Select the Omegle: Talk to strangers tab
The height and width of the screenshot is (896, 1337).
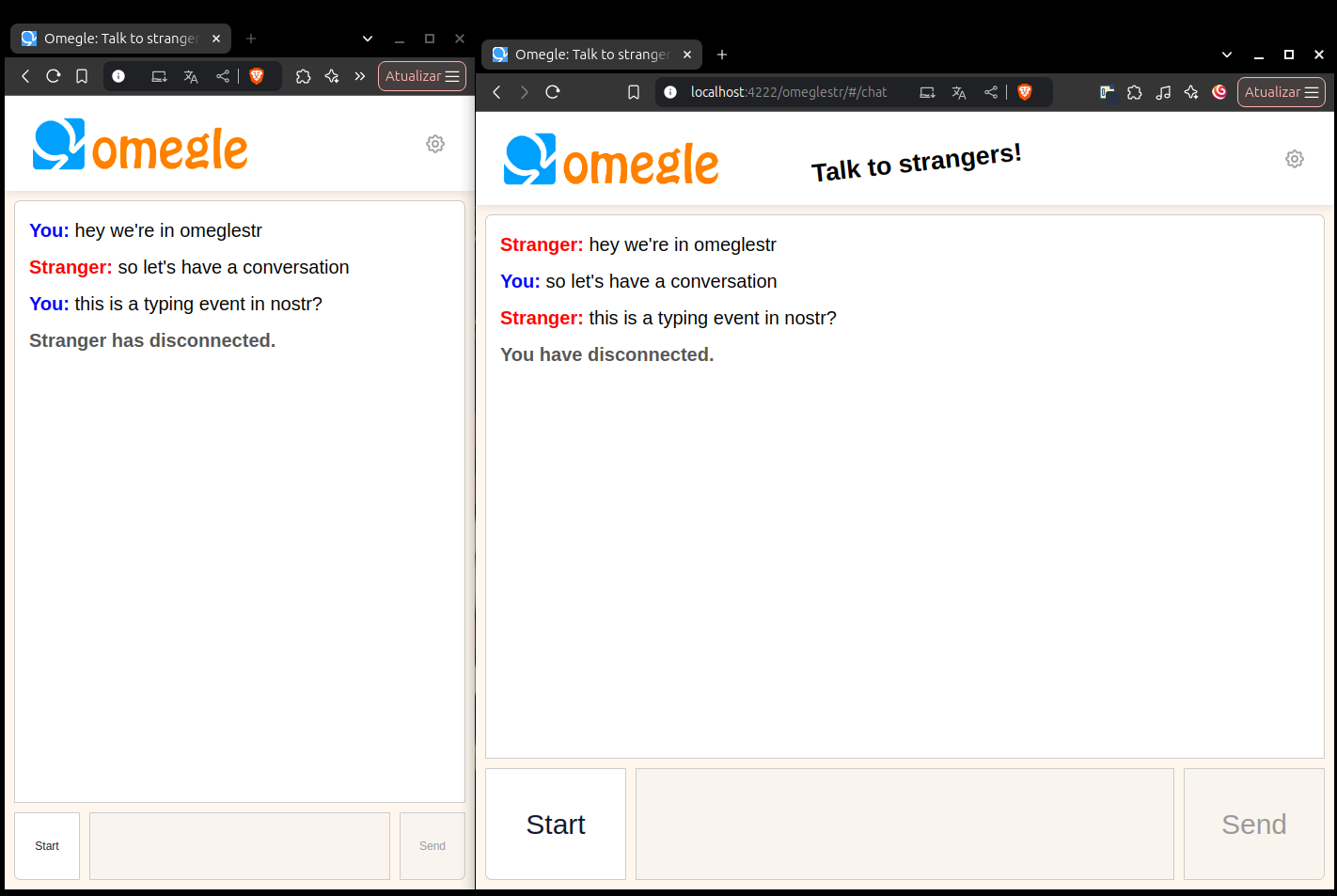click(583, 54)
